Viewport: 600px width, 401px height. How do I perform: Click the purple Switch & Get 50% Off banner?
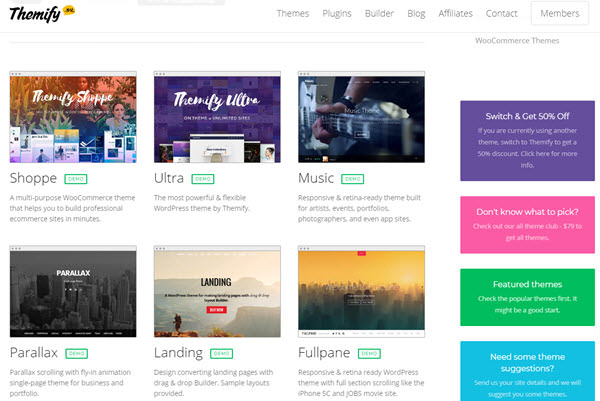tap(527, 141)
